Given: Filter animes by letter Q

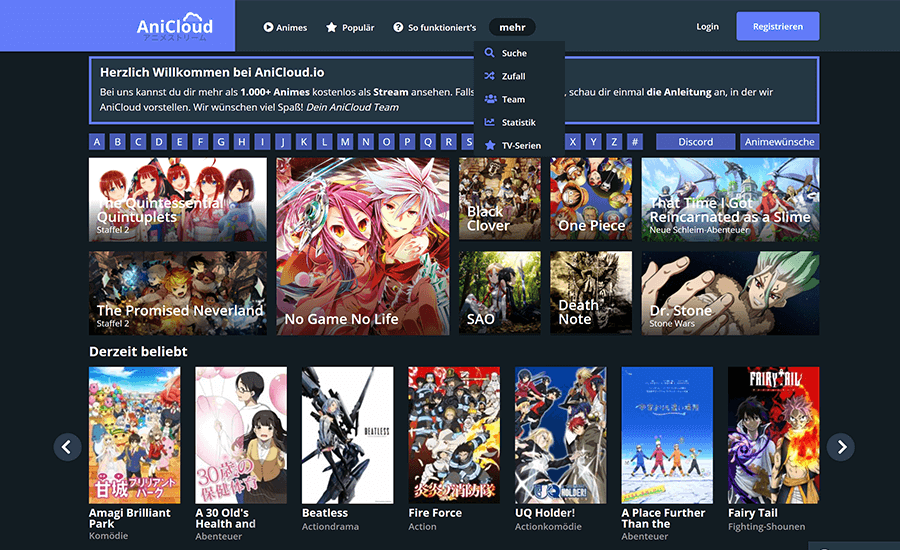Looking at the screenshot, I should [x=428, y=142].
